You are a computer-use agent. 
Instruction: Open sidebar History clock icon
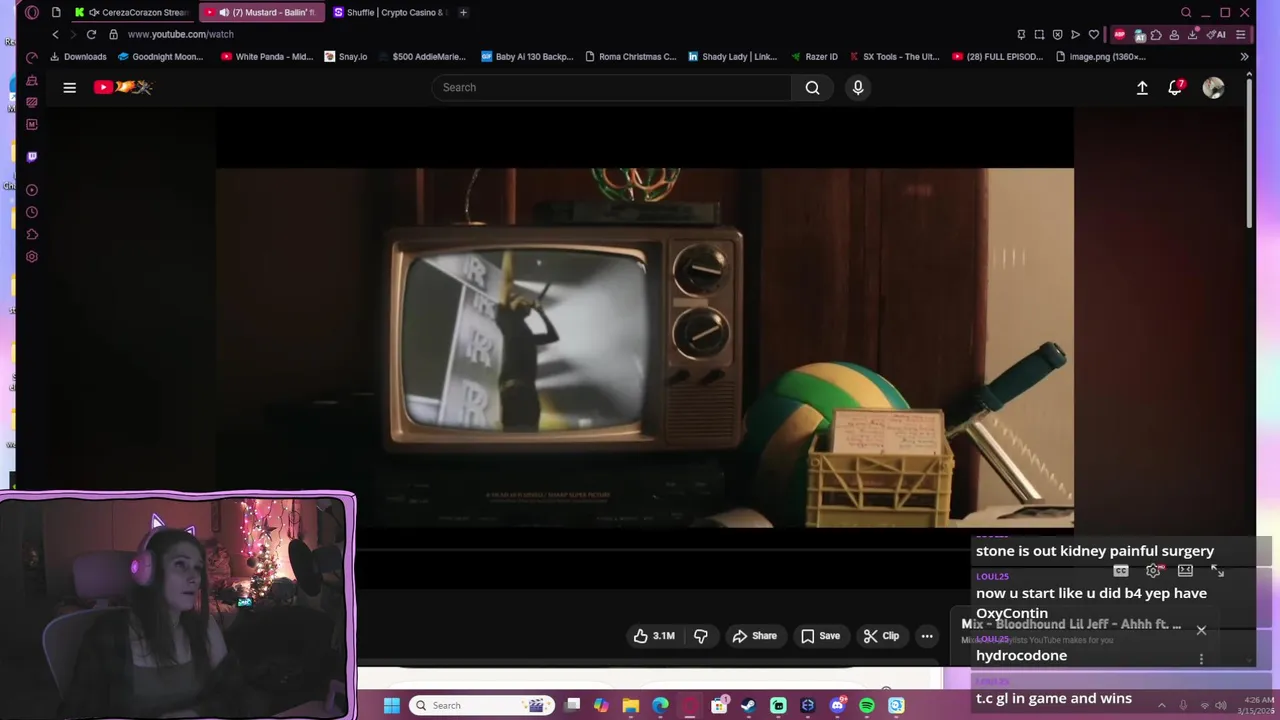[32, 212]
